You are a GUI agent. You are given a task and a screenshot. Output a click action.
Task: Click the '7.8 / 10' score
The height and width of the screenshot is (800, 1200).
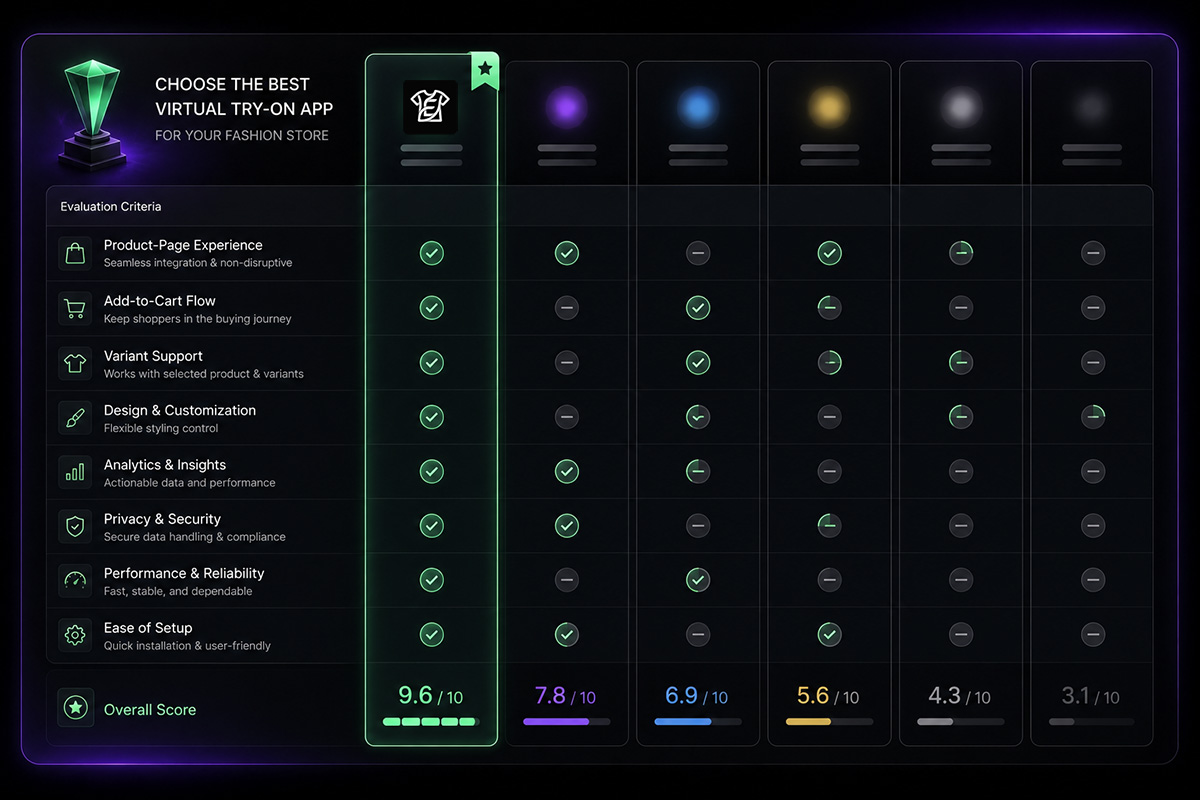pyautogui.click(x=567, y=696)
